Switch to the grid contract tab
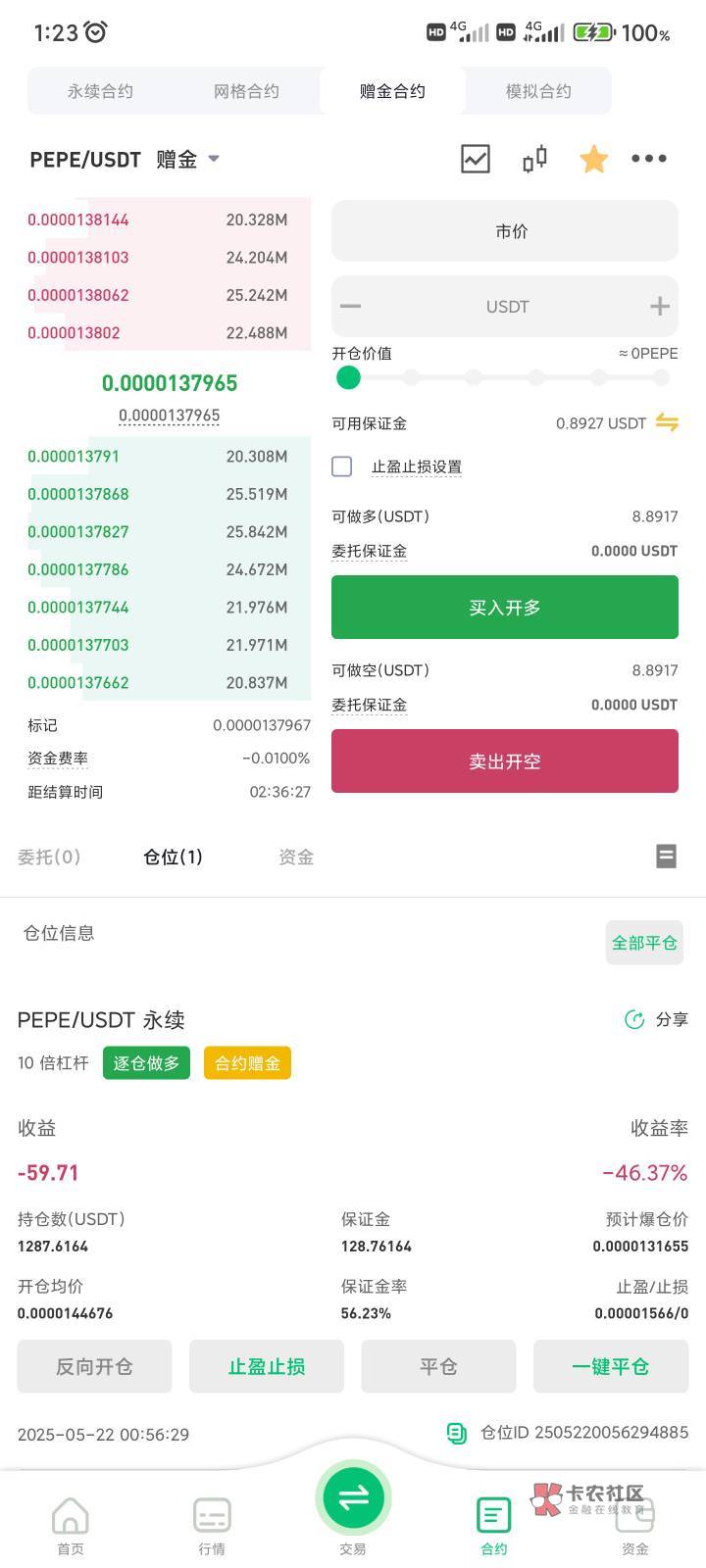 [x=246, y=91]
